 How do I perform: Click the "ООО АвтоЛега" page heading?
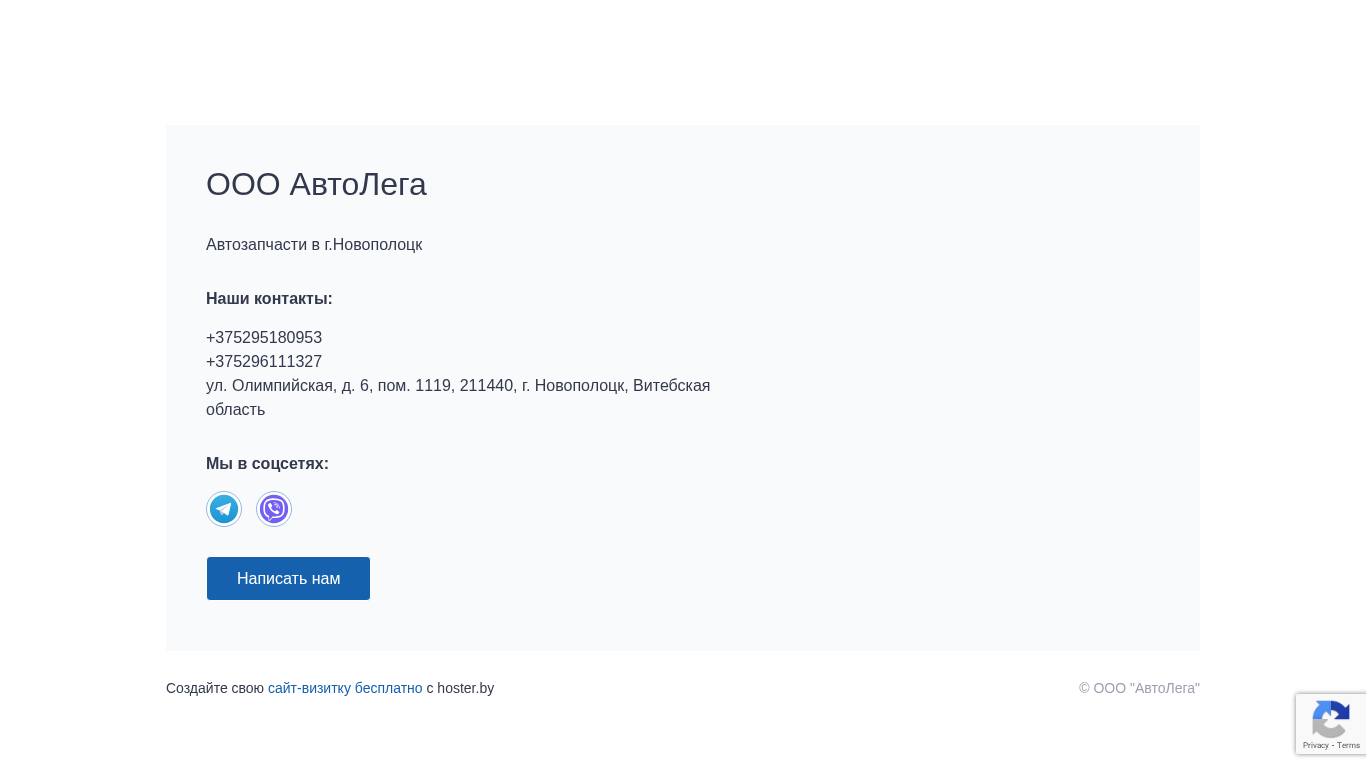pos(316,184)
